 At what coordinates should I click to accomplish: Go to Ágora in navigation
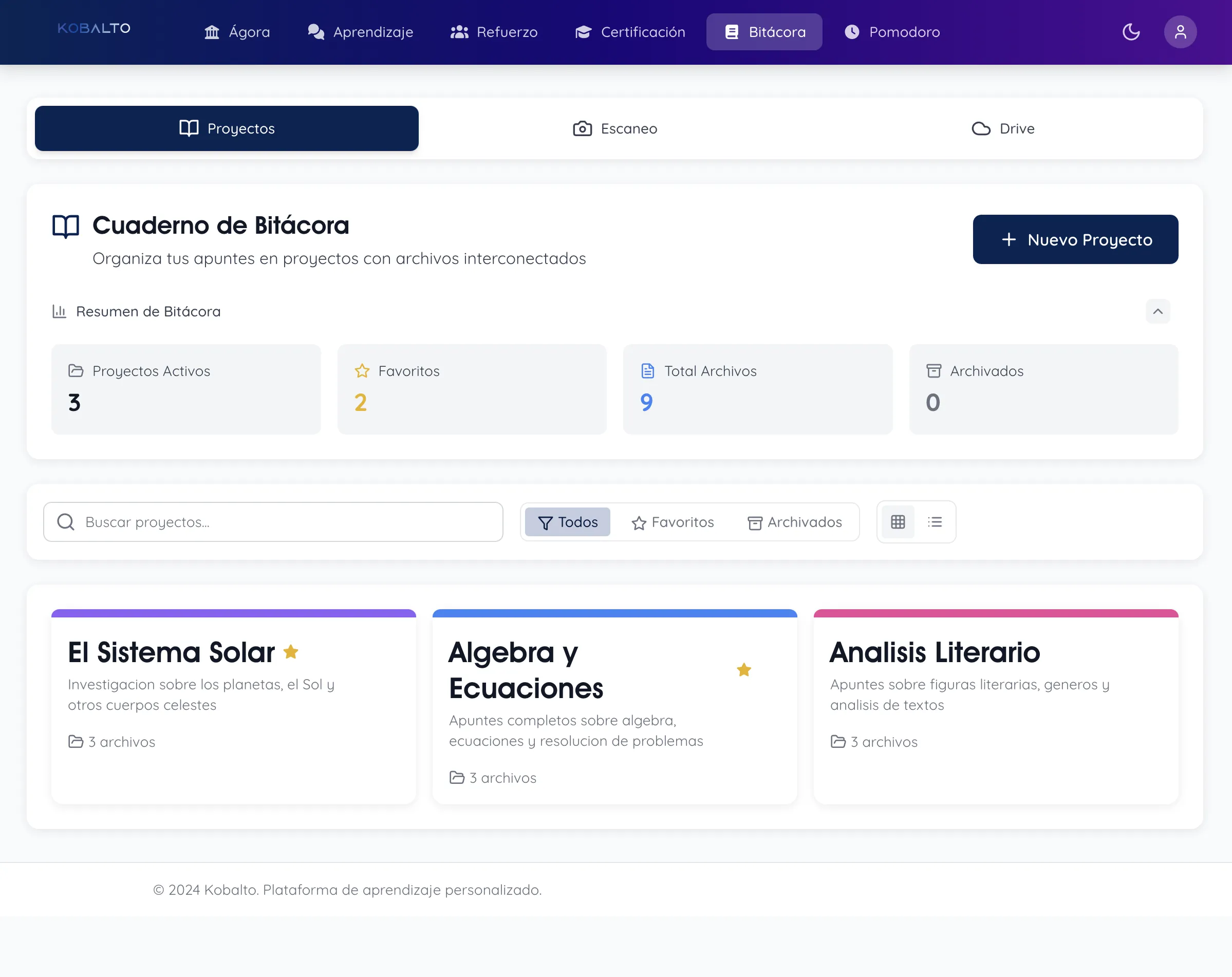point(237,32)
